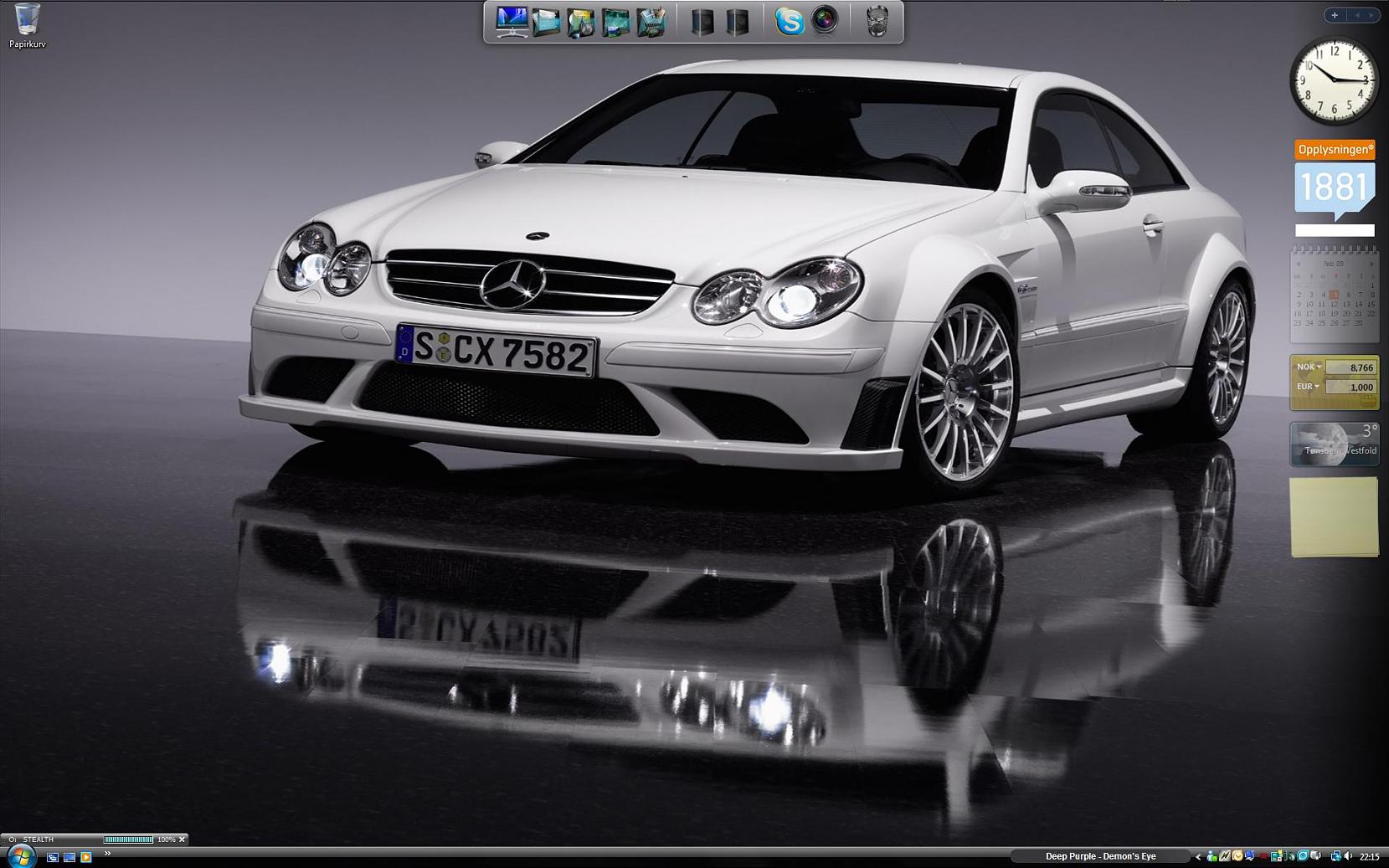The width and height of the screenshot is (1389, 868).
Task: Click the Windows Start orb
Action: pyautogui.click(x=21, y=856)
